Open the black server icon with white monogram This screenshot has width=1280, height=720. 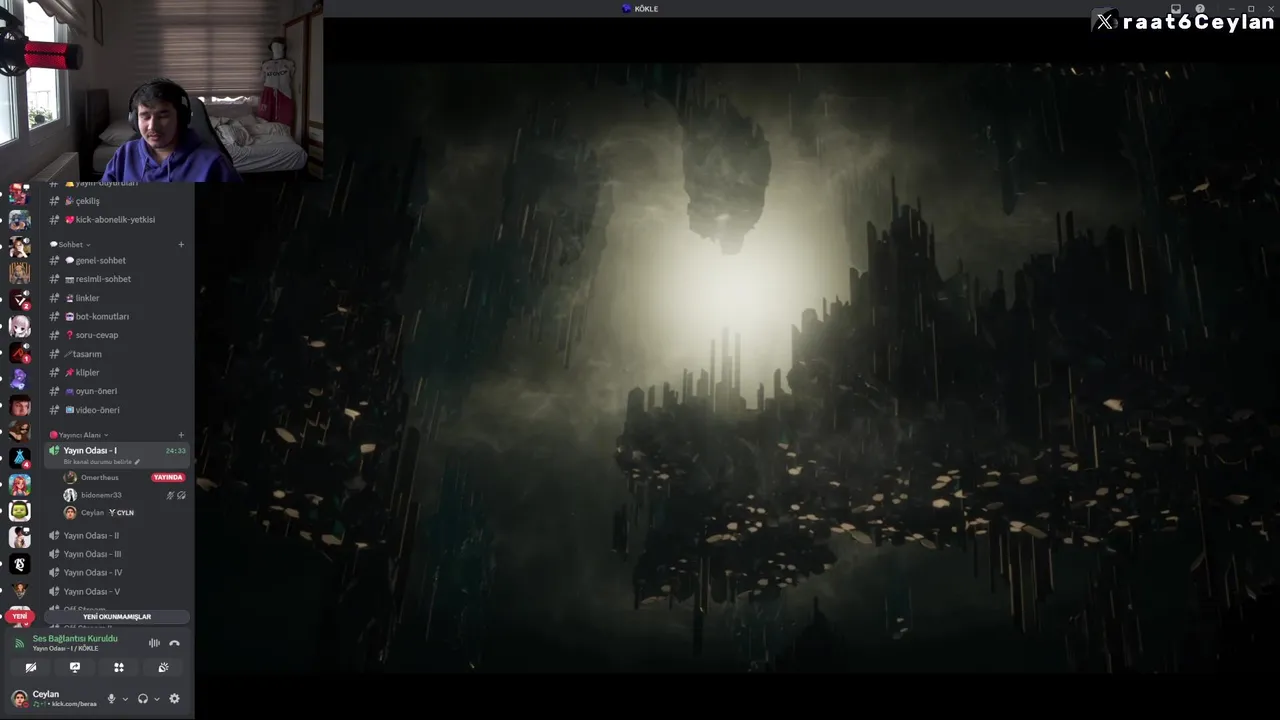(20, 565)
